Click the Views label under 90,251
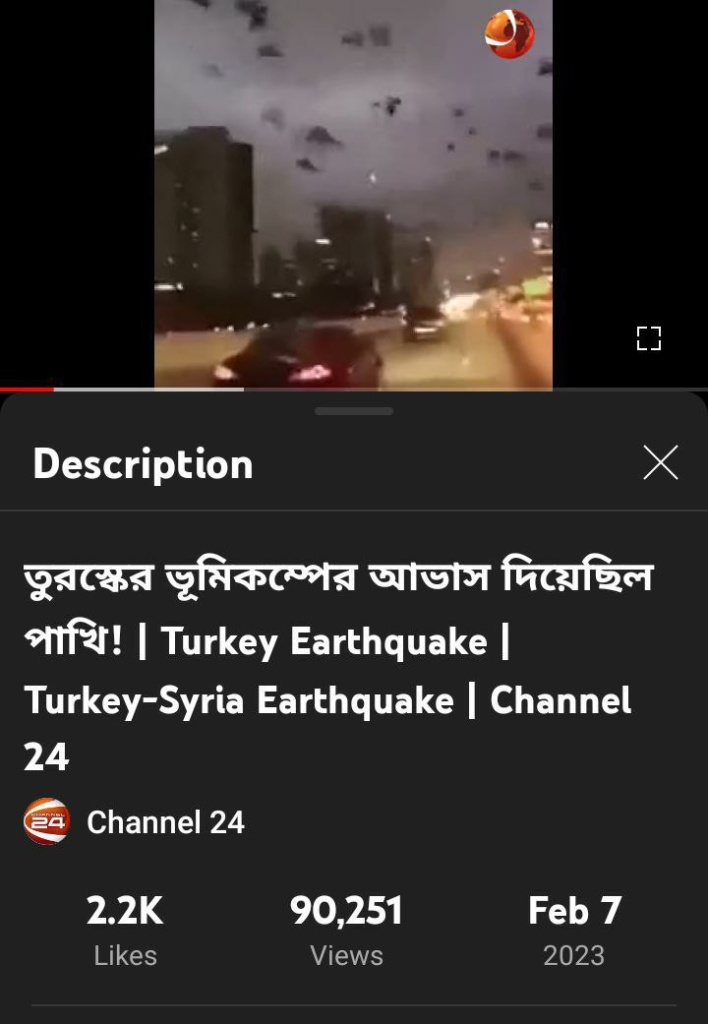The image size is (708, 1024). [346, 955]
